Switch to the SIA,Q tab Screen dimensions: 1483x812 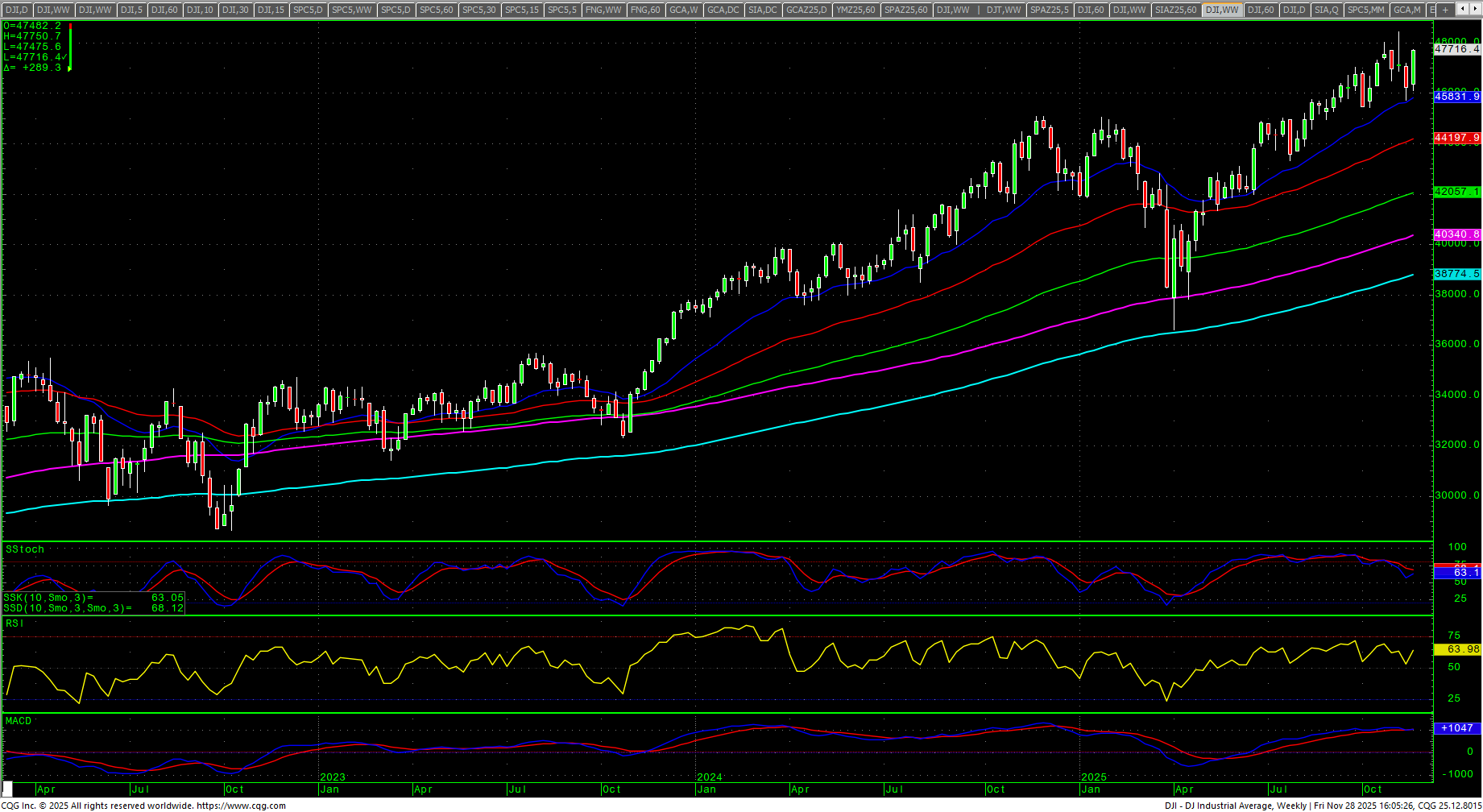(1325, 10)
